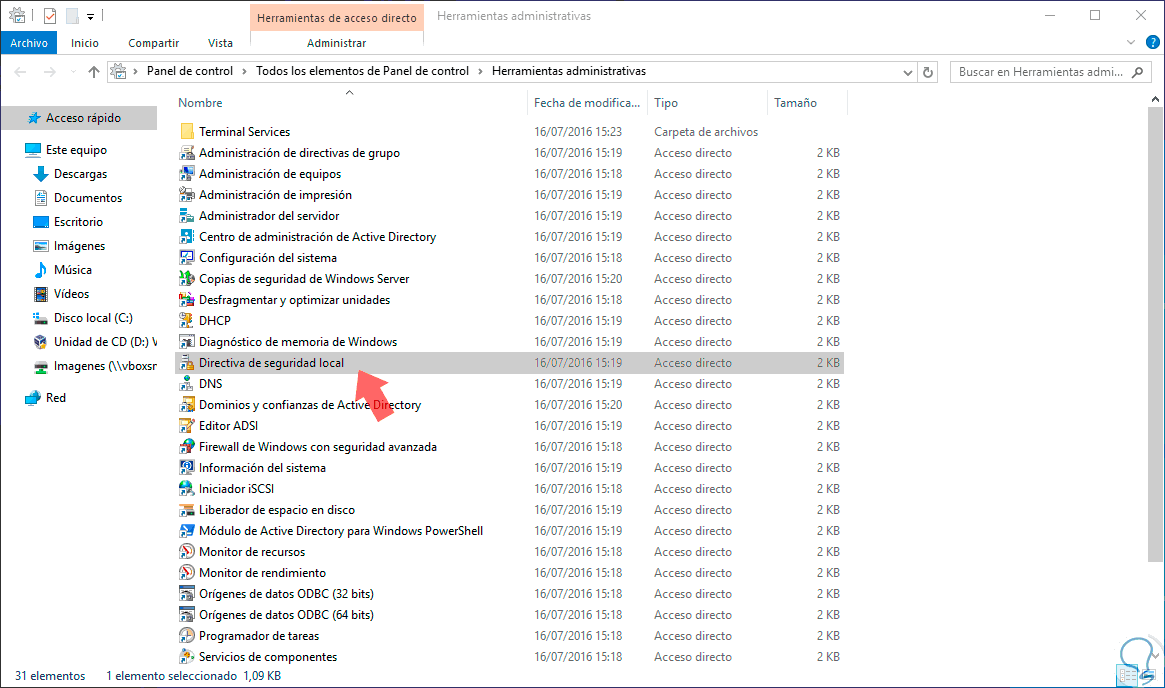Click Orígenes de datos ODBC (32 bits) icon
This screenshot has height=688, width=1165.
point(186,594)
